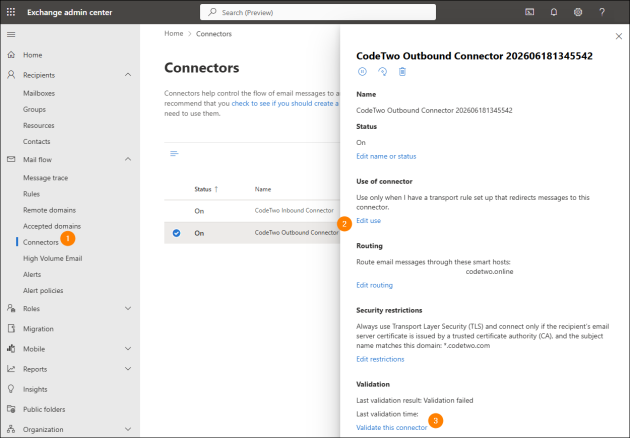Expand the Mobile section chevron
This screenshot has width=630, height=438.
tap(128, 349)
